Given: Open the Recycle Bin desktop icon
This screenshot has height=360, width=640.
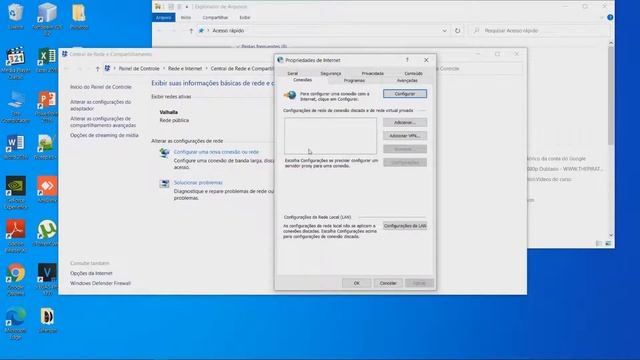Looking at the screenshot, I should tap(16, 16).
